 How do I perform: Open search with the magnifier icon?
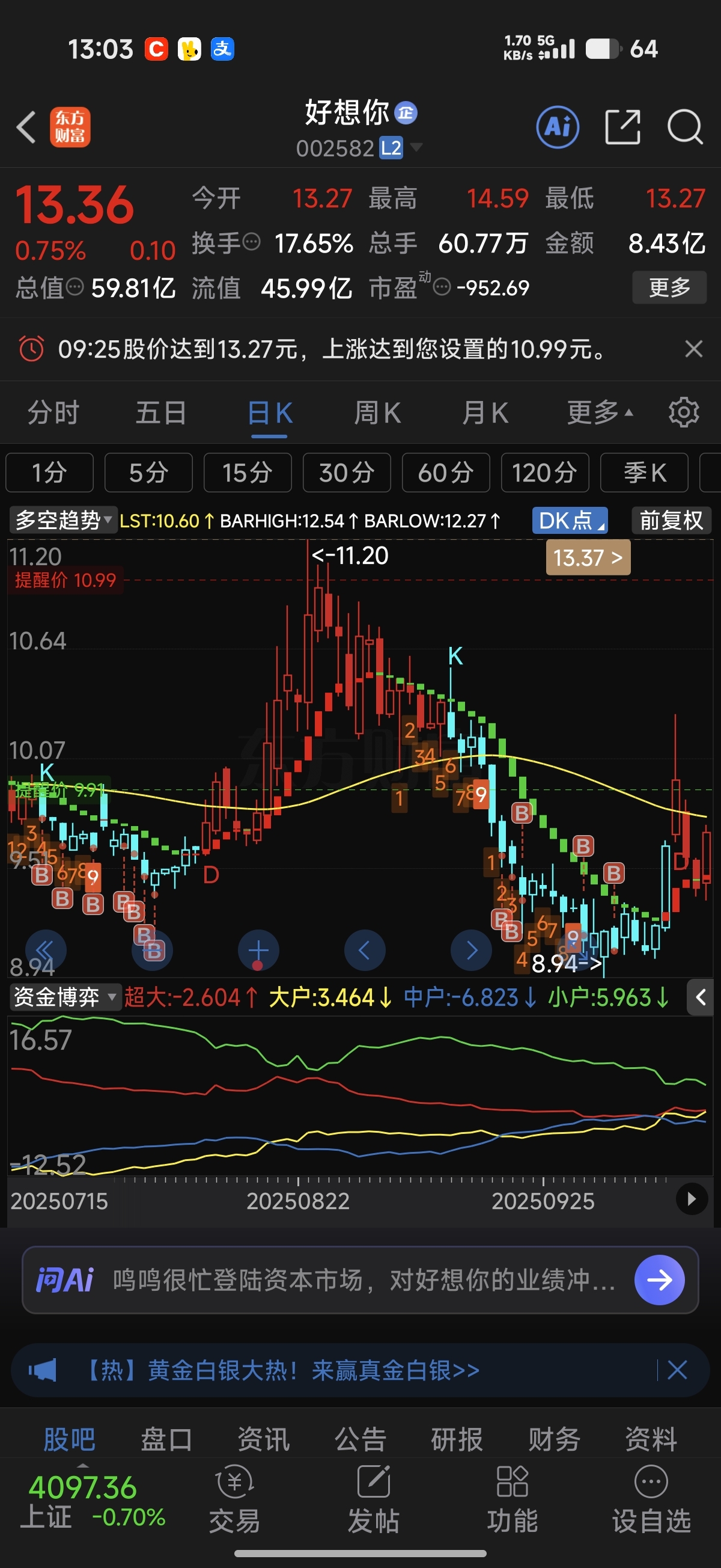[x=684, y=127]
